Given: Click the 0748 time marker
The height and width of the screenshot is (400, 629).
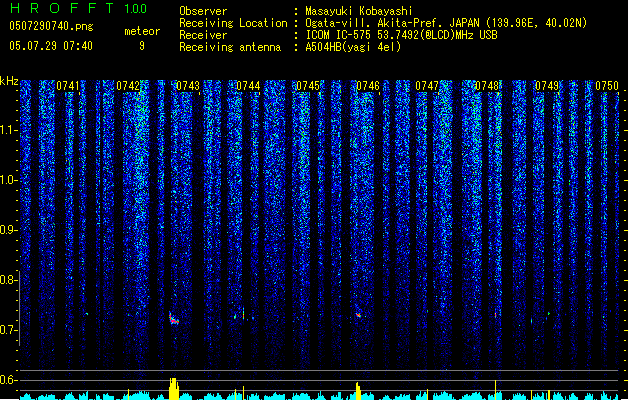Looking at the screenshot, I should 487,86.
